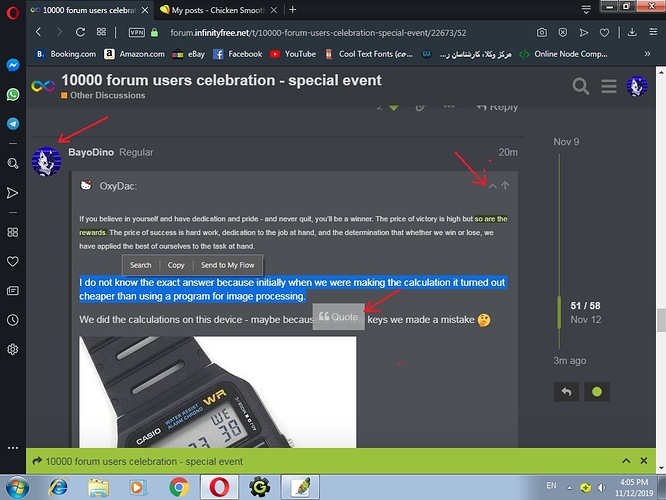666x500 pixels.
Task: Click the timeline reply arrow button
Action: point(566,392)
